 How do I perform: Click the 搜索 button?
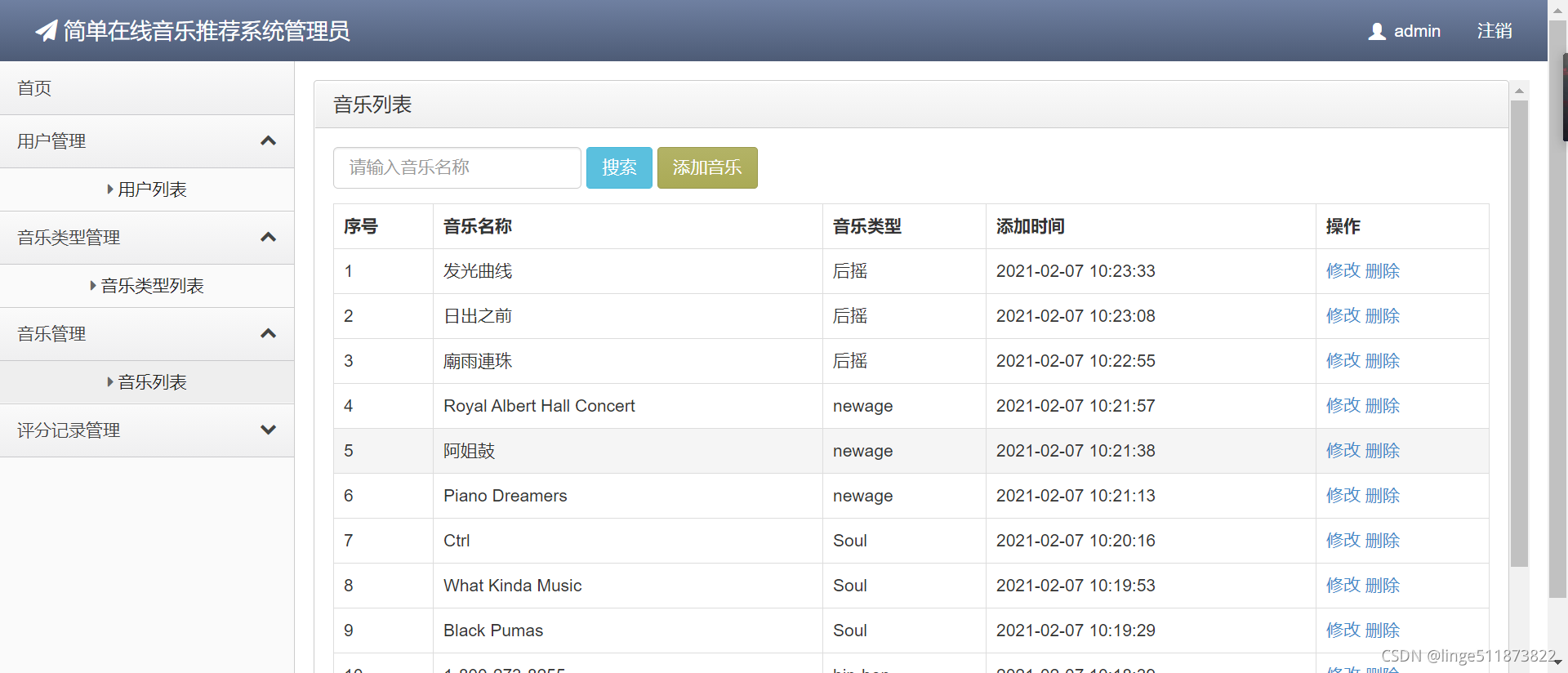(x=619, y=167)
